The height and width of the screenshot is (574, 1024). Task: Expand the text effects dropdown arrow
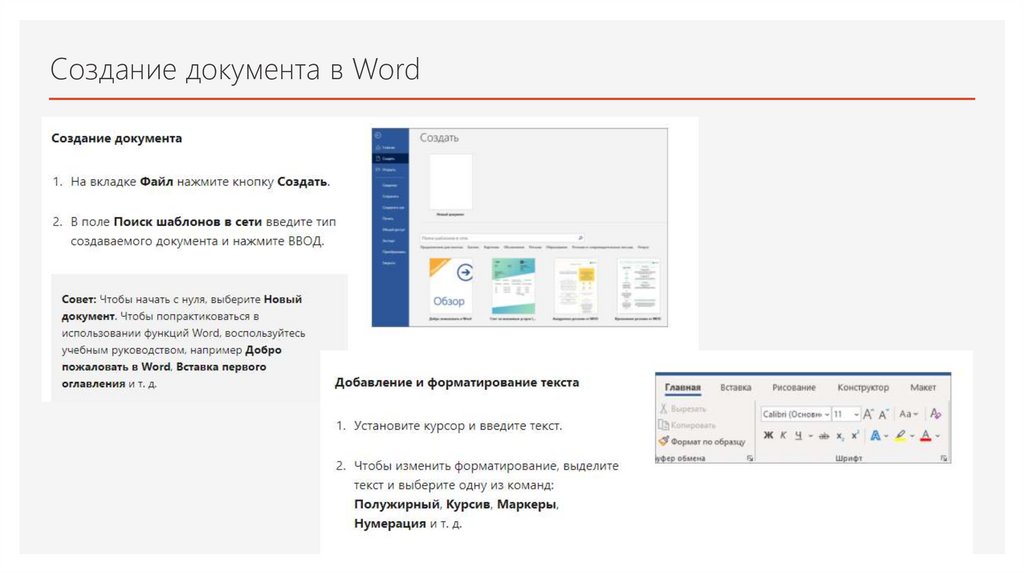[886, 436]
